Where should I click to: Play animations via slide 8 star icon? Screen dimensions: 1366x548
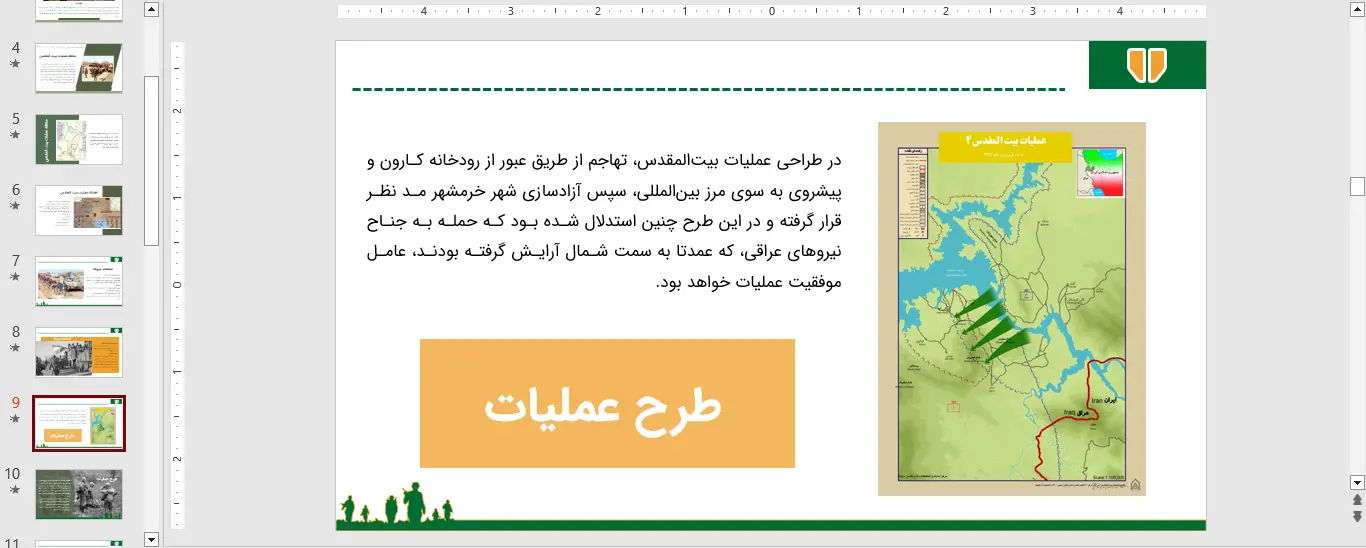click(14, 347)
